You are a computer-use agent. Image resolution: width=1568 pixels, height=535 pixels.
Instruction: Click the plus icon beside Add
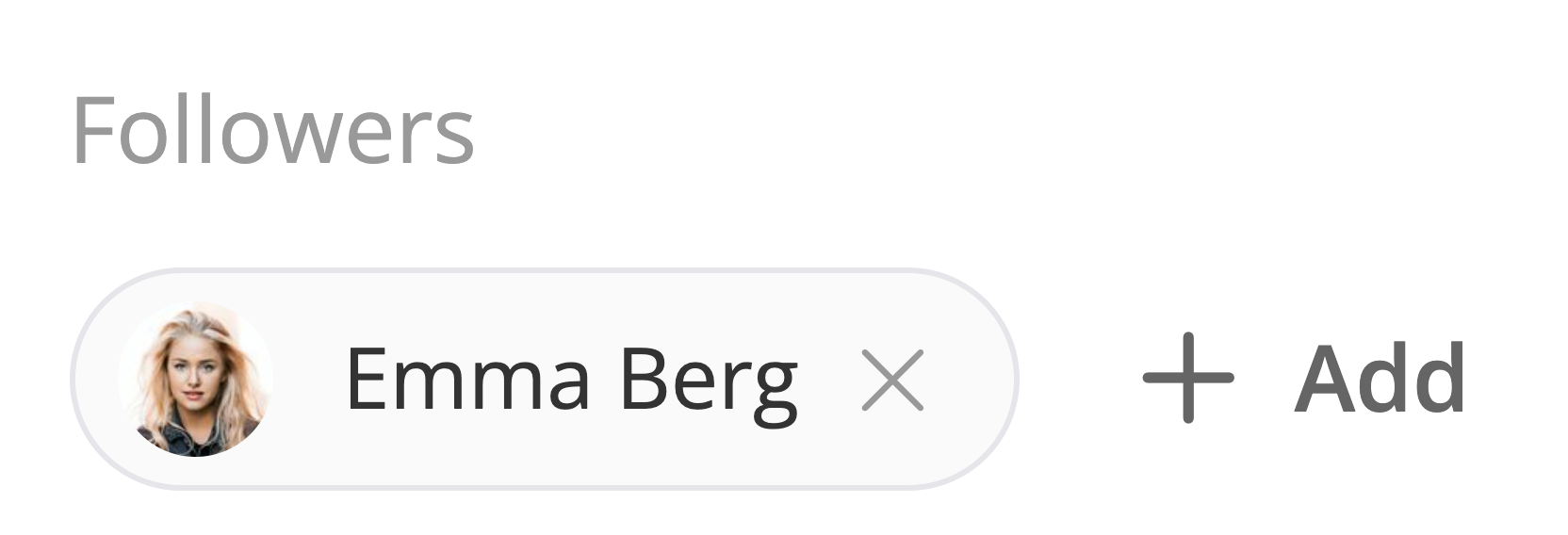(1187, 378)
